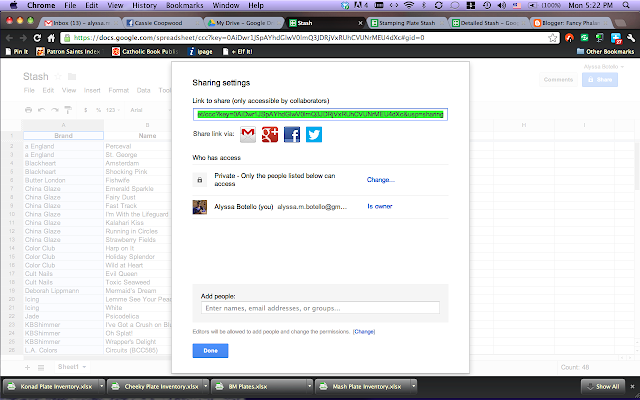The height and width of the screenshot is (400, 640).
Task: Share link via Google Plus icon
Action: [x=270, y=134]
